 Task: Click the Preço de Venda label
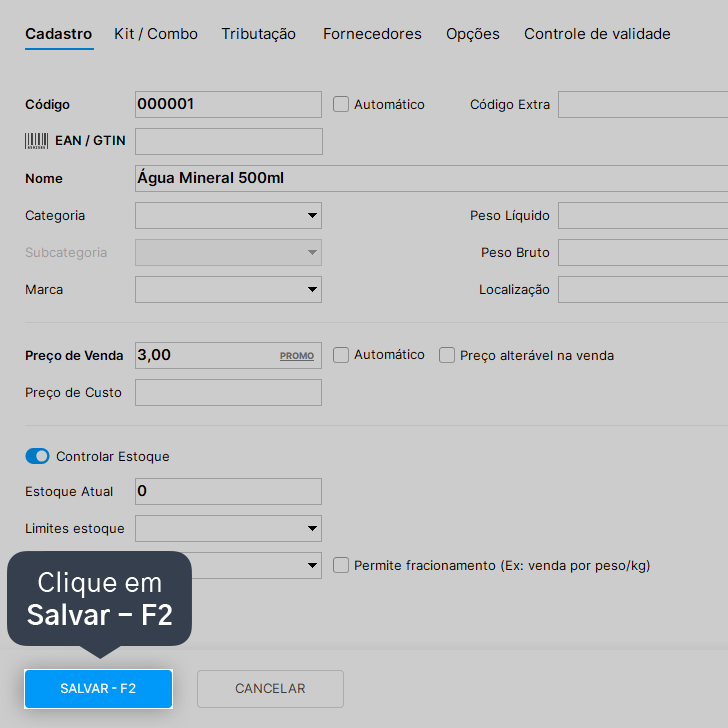[74, 356]
